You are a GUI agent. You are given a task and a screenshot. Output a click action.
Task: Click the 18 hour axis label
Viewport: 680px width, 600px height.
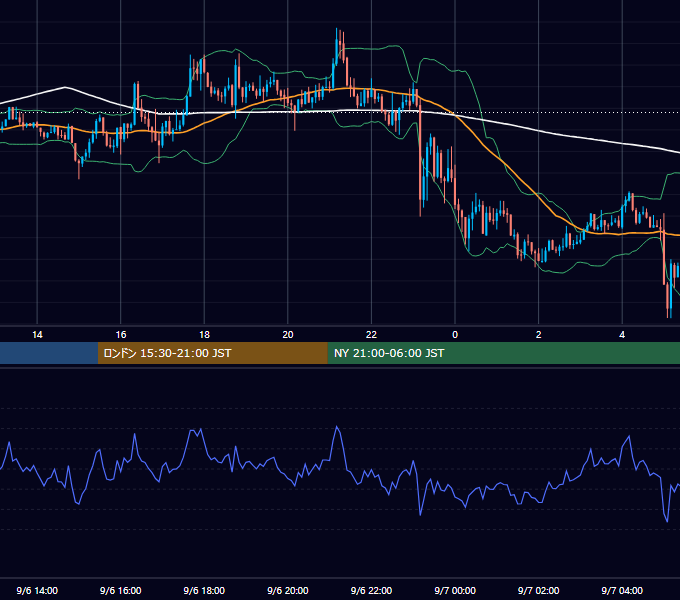coord(204,335)
